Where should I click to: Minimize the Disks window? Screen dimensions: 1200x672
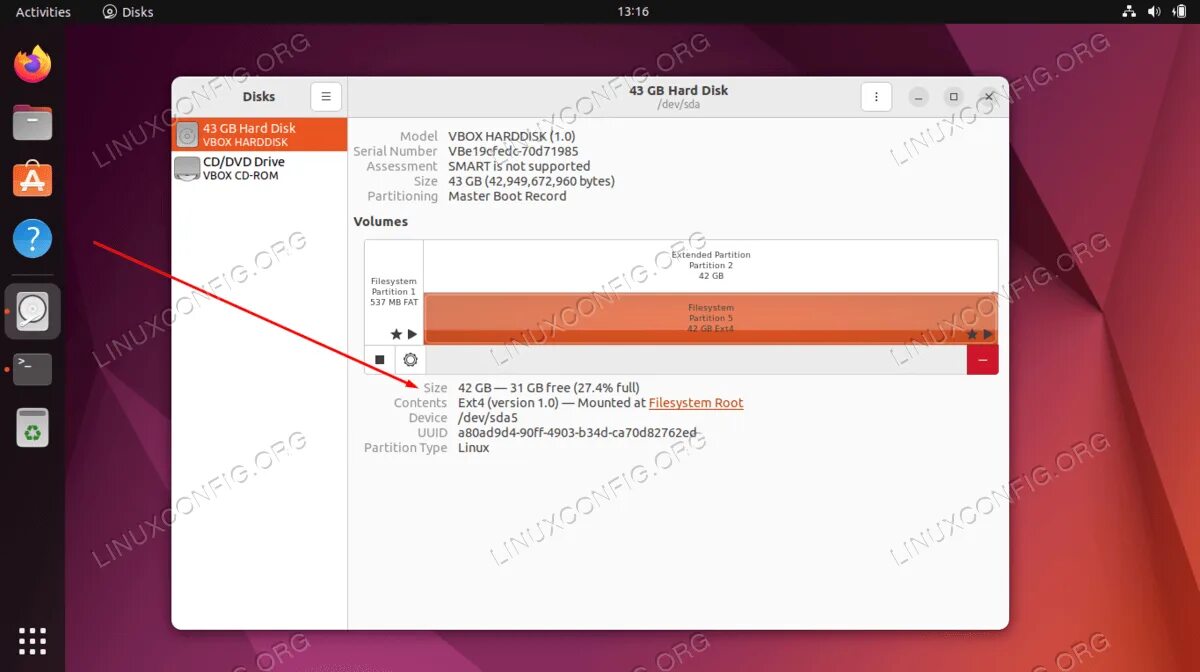(919, 97)
